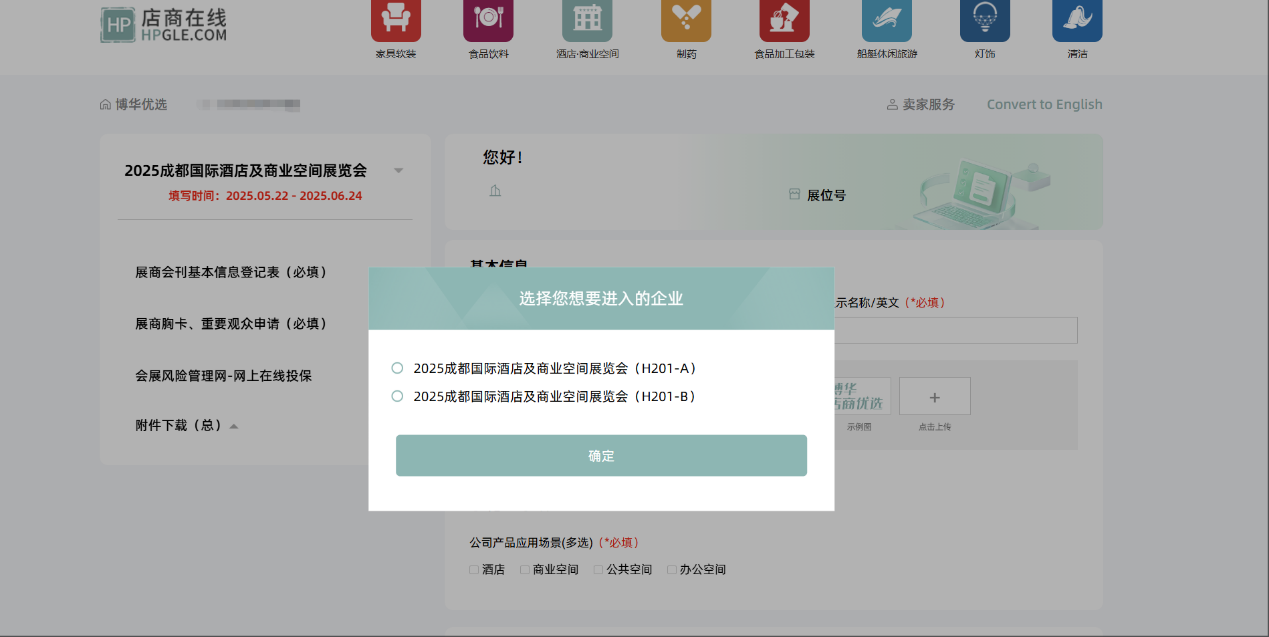Select the 船艇休闲旅游 boat icon
The width and height of the screenshot is (1269, 637).
887,20
